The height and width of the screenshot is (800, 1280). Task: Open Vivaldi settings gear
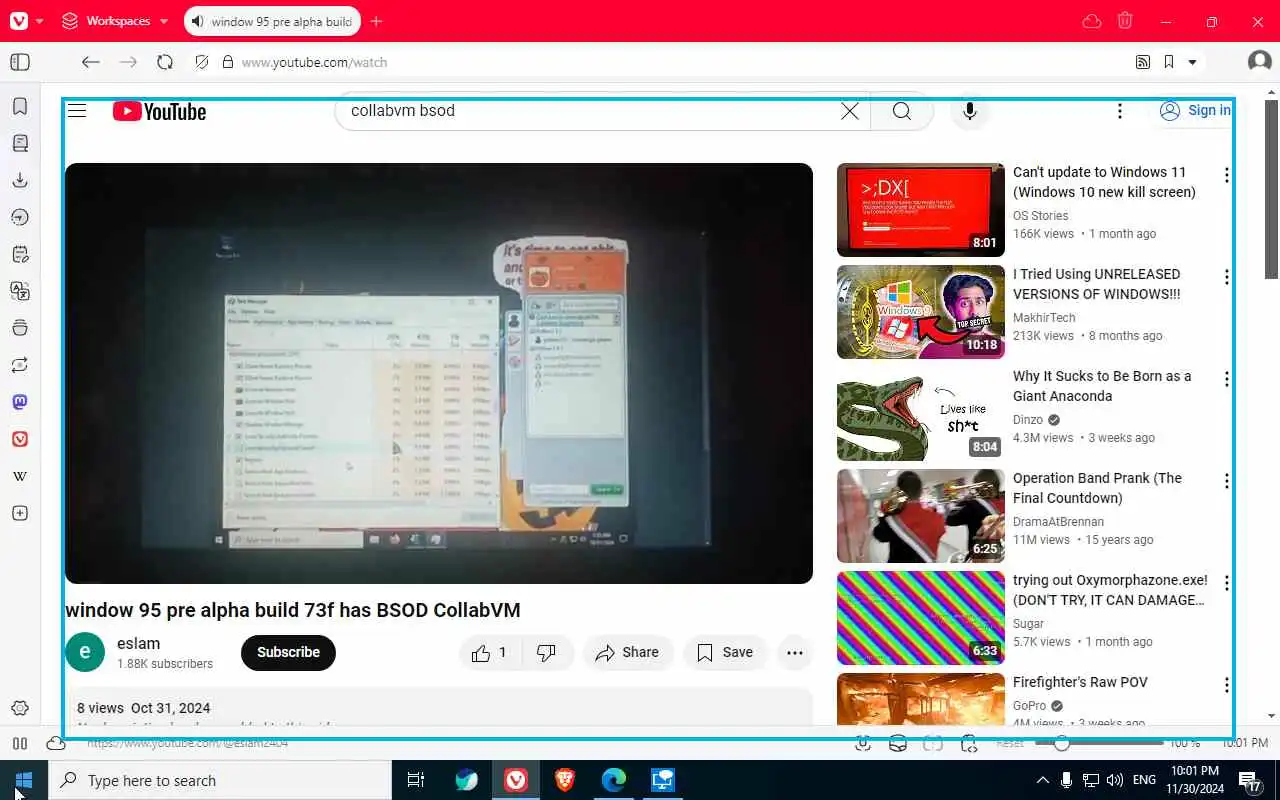coord(20,708)
